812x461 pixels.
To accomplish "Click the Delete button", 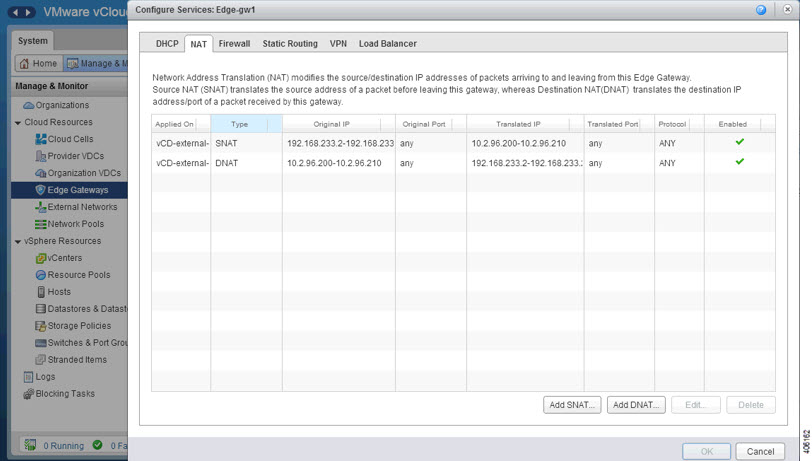I will 750,405.
